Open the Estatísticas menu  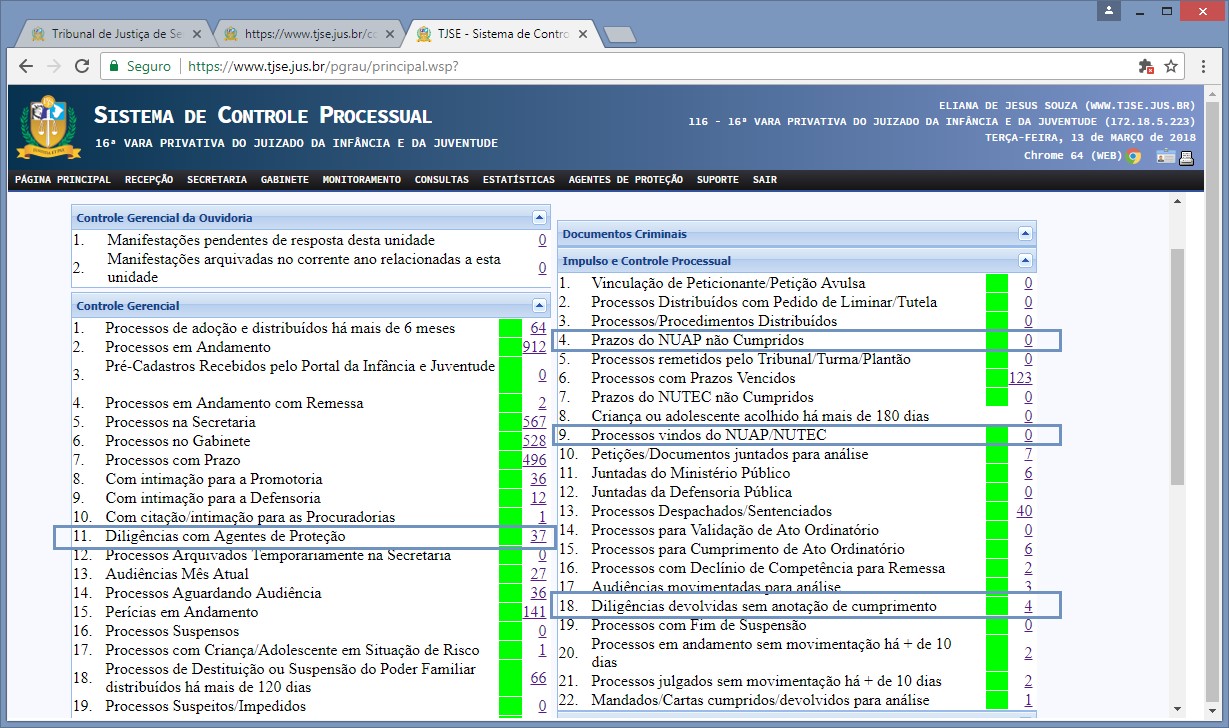[518, 180]
